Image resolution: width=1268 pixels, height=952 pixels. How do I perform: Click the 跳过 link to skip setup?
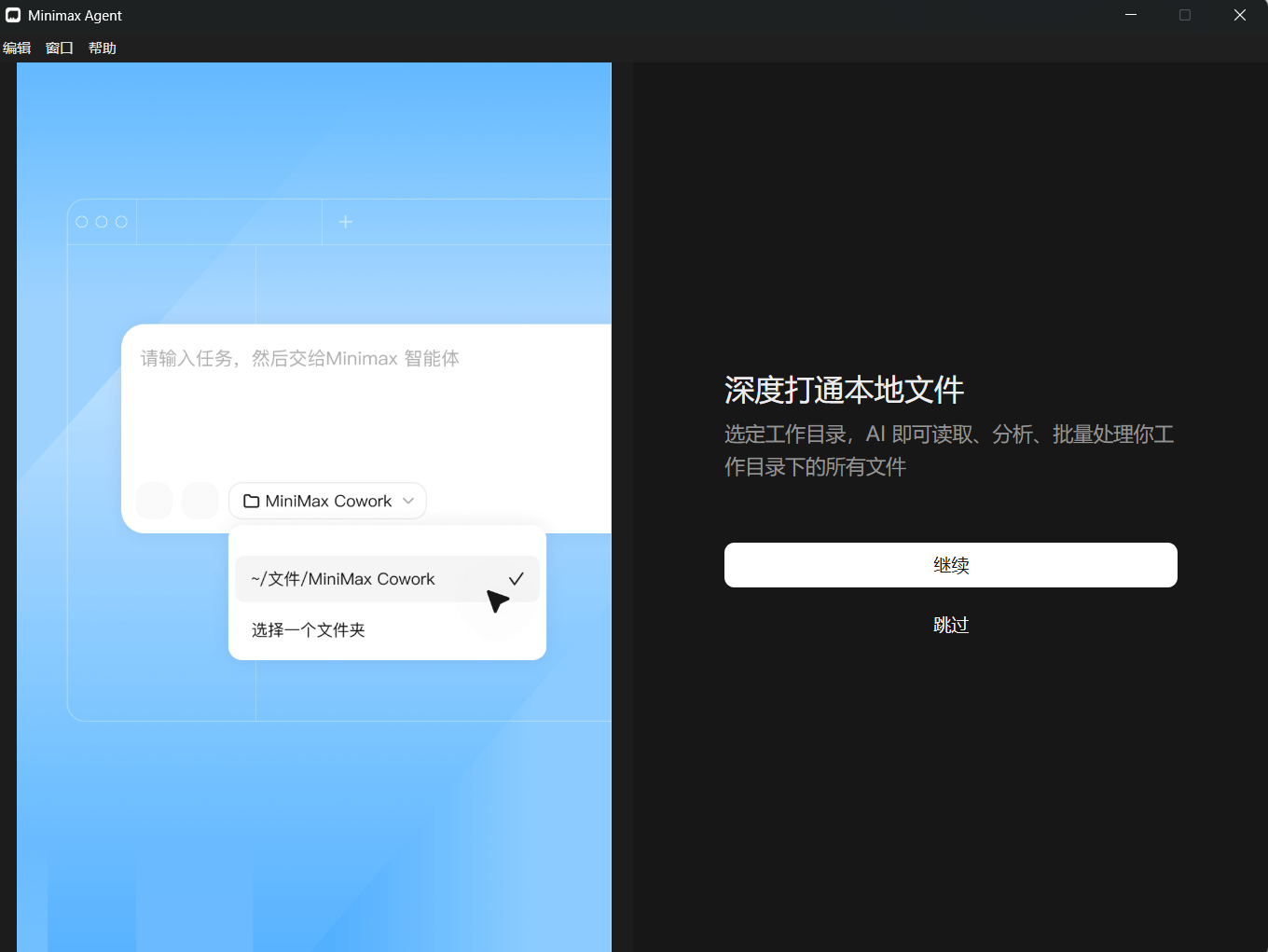click(951, 625)
